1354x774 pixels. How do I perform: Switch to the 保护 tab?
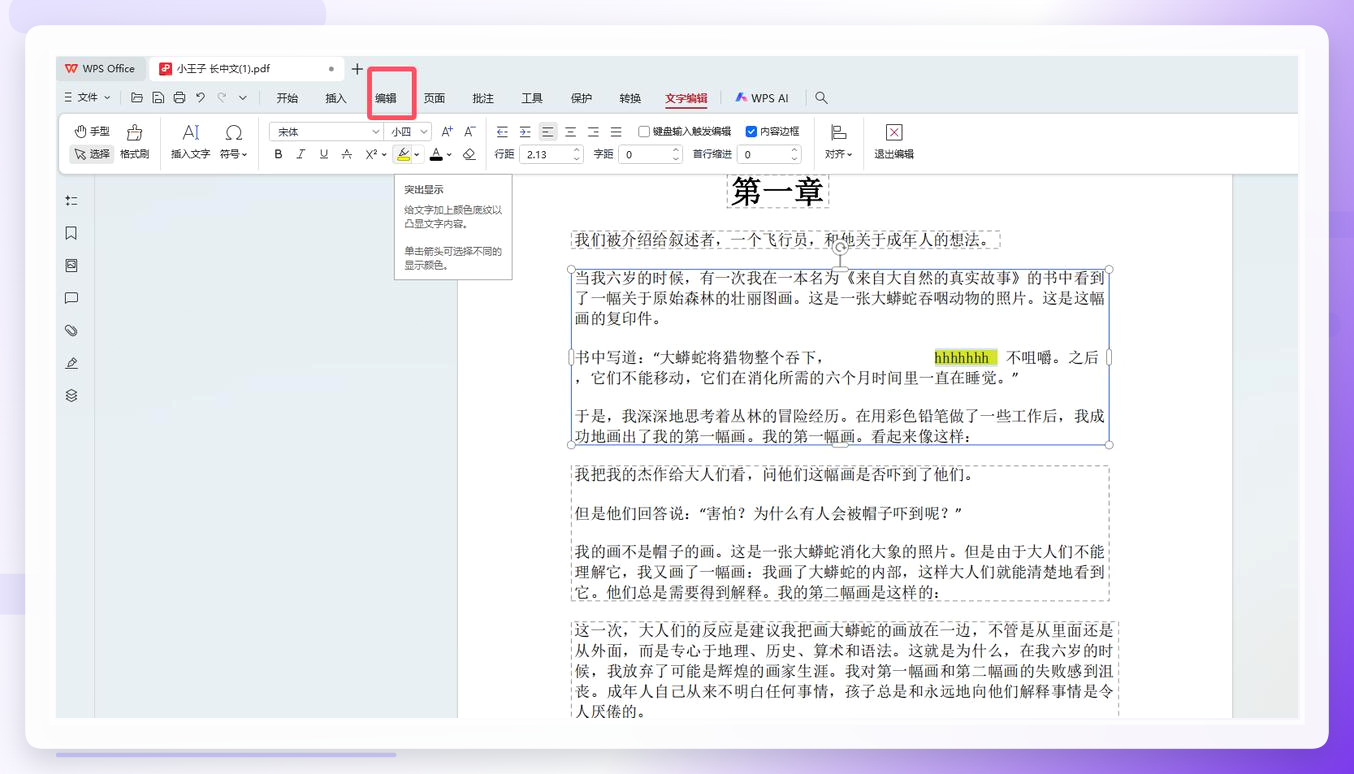(581, 98)
